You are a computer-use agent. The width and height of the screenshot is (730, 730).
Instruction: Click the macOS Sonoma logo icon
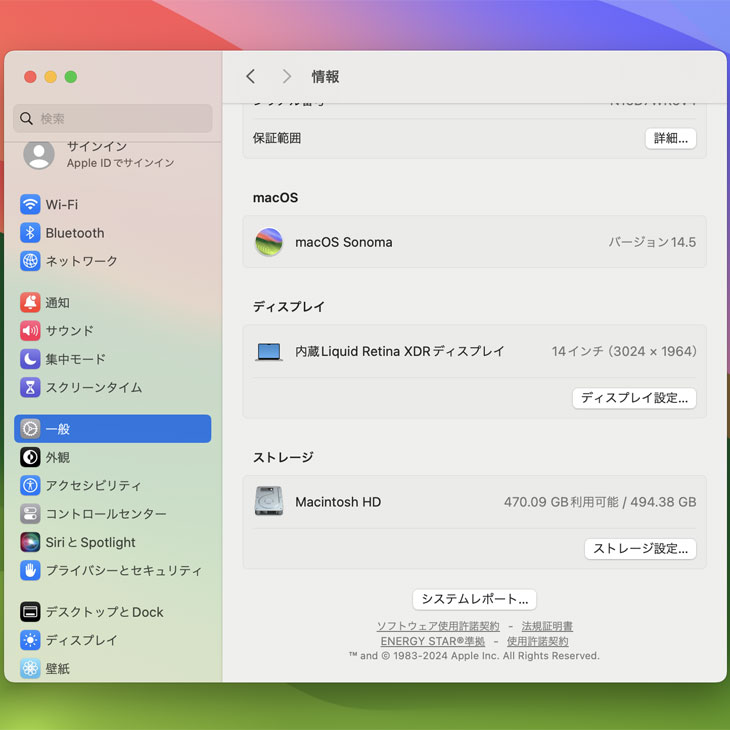[x=269, y=242]
